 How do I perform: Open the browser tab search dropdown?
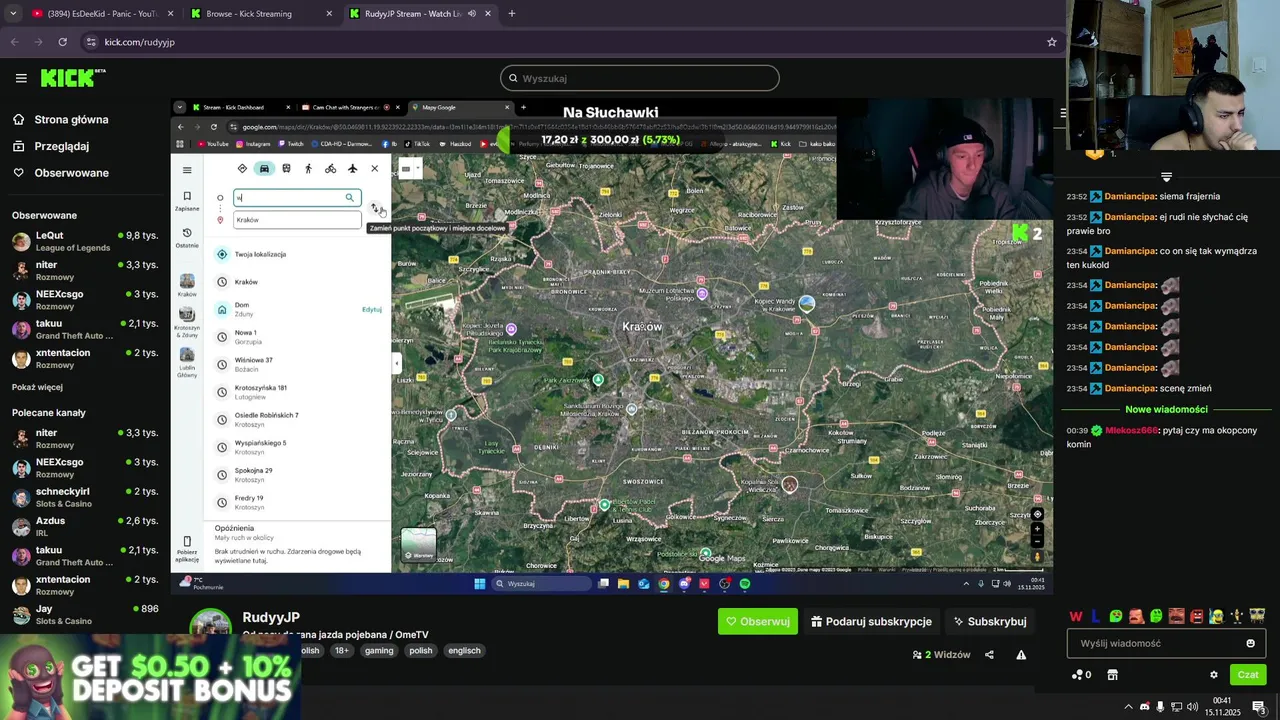pos(13,14)
